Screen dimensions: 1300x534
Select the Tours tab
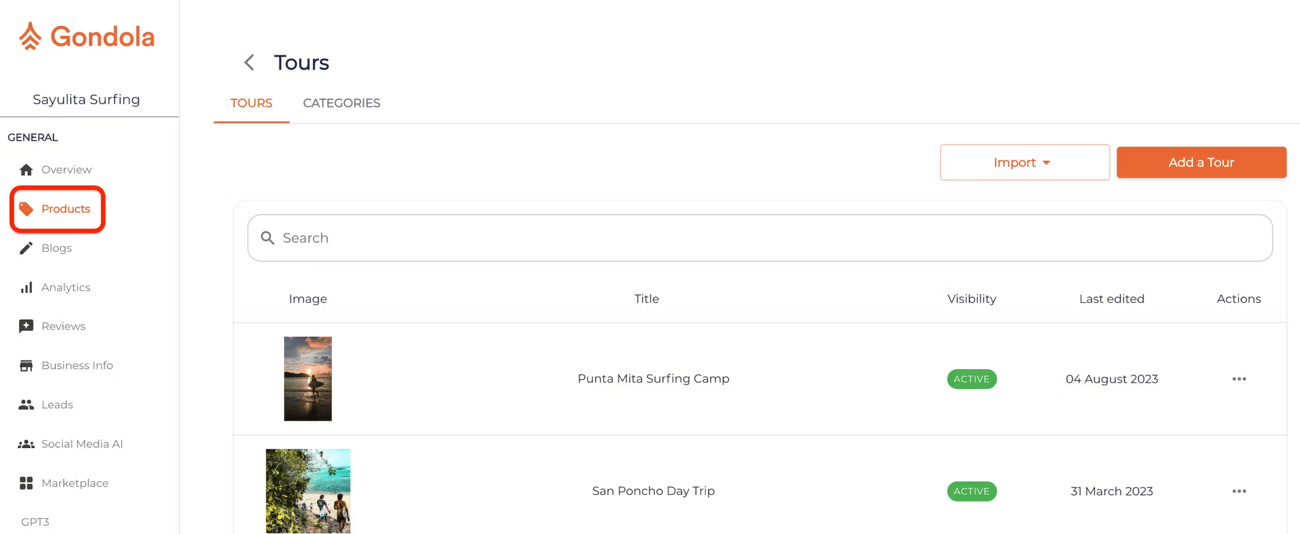251,103
